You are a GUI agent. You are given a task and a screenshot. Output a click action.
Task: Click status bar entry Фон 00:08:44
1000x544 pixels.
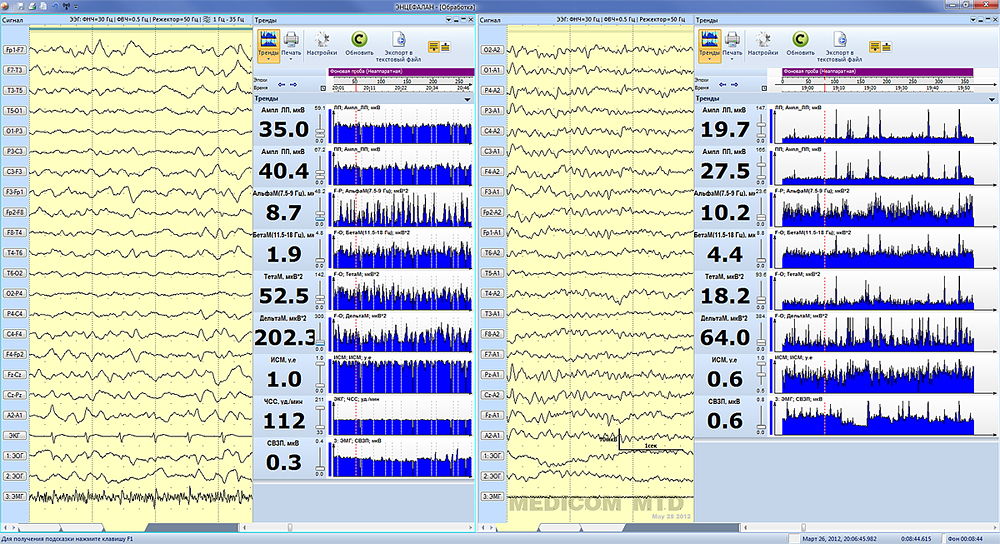[x=965, y=539]
